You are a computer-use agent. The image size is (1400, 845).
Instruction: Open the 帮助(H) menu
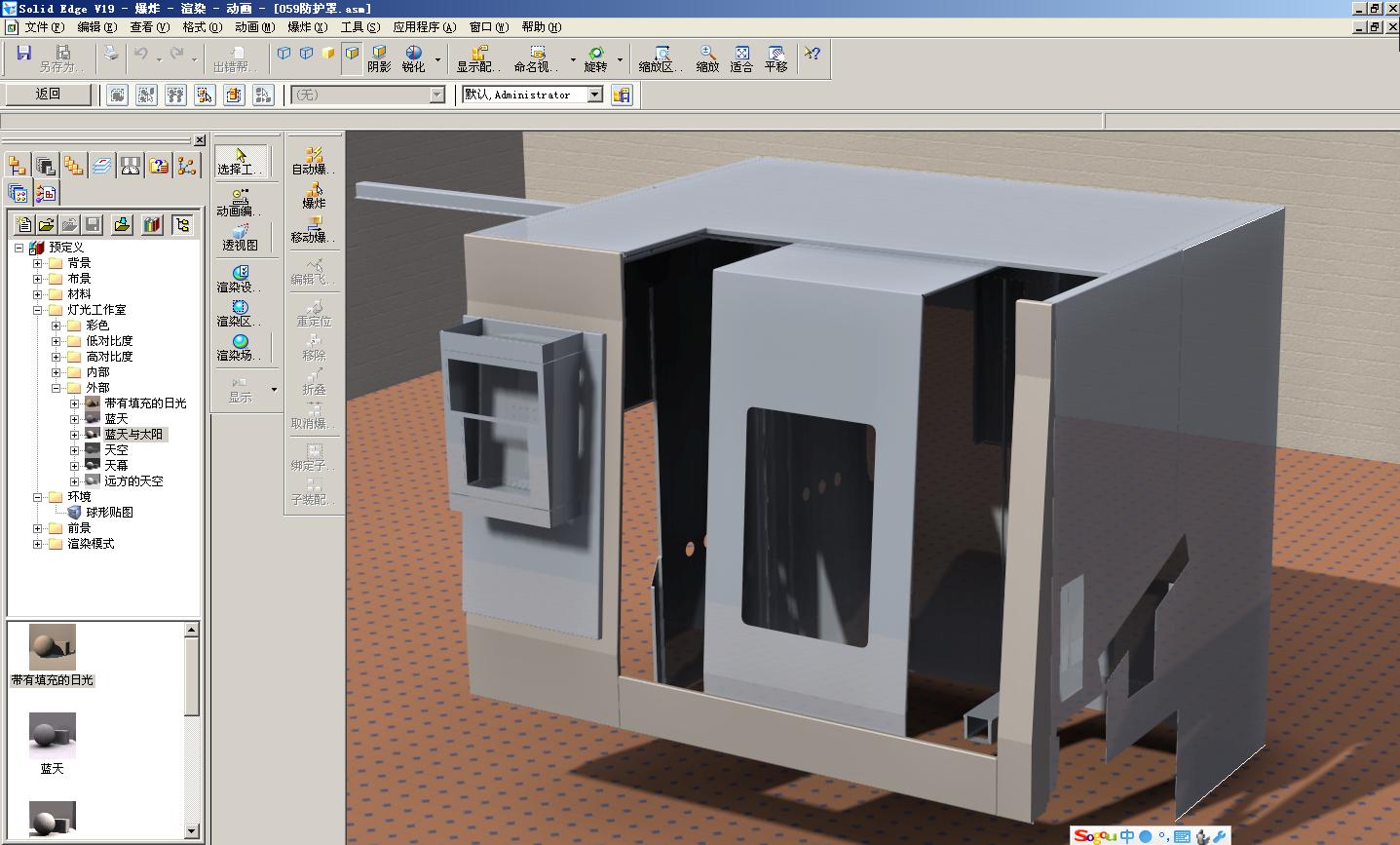coord(541,27)
